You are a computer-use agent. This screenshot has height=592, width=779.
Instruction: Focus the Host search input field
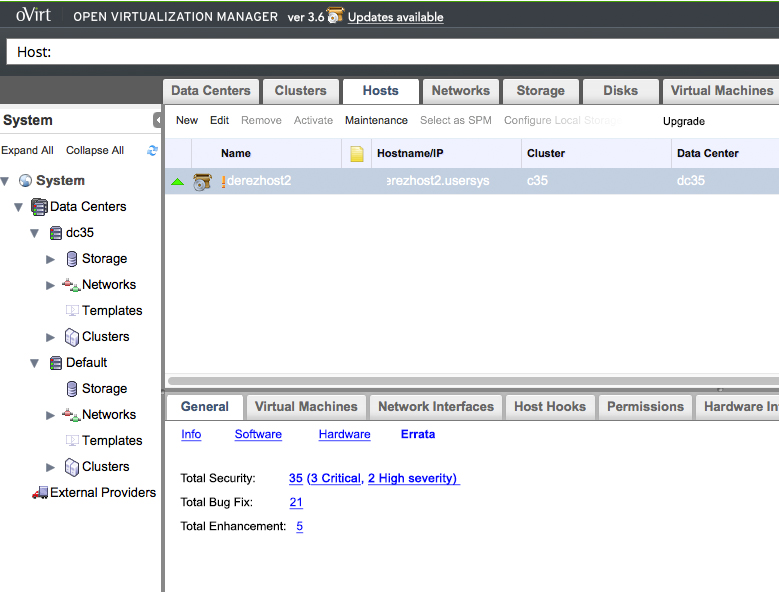pyautogui.click(x=400, y=52)
